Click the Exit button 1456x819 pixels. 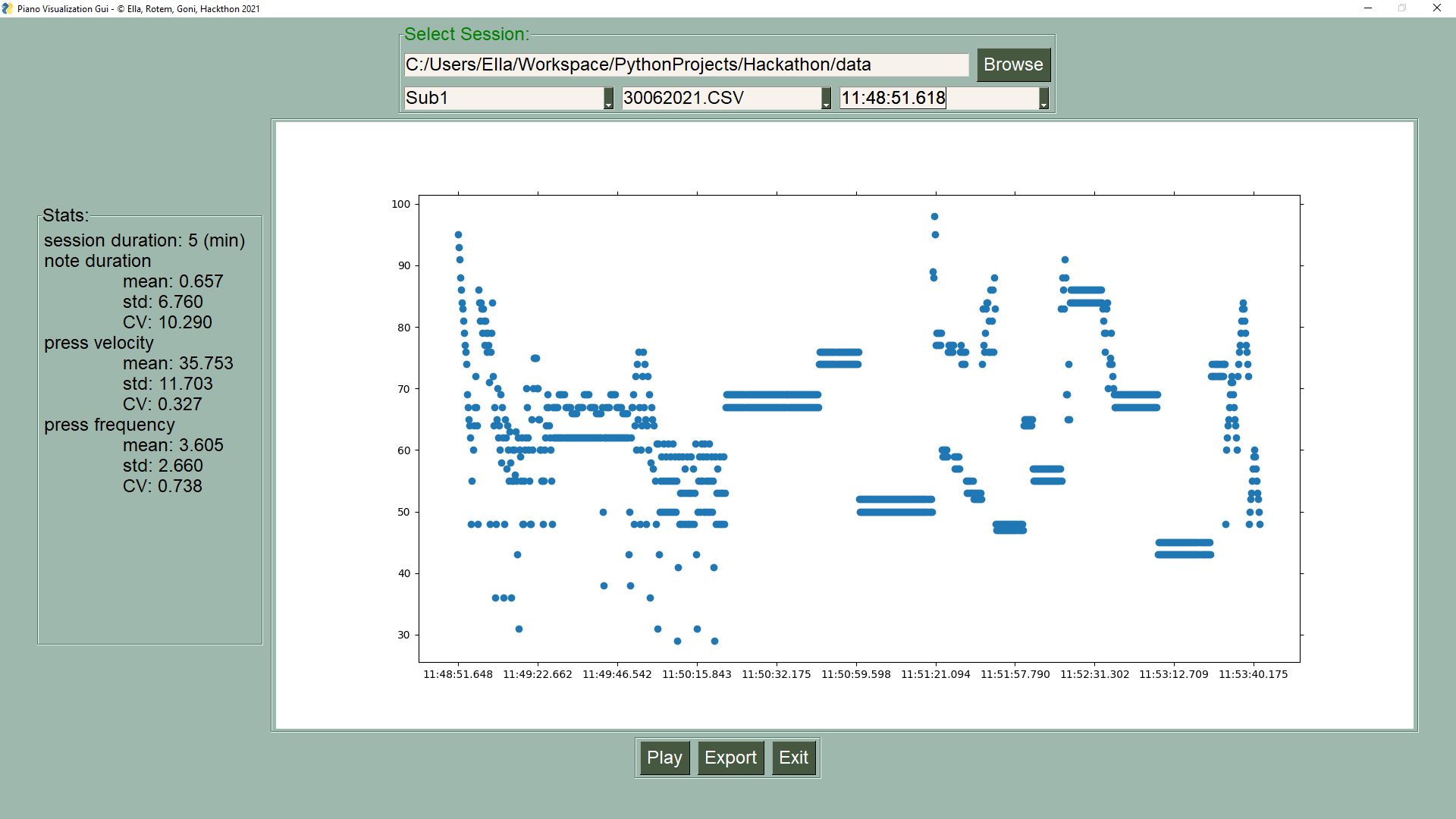pos(793,758)
